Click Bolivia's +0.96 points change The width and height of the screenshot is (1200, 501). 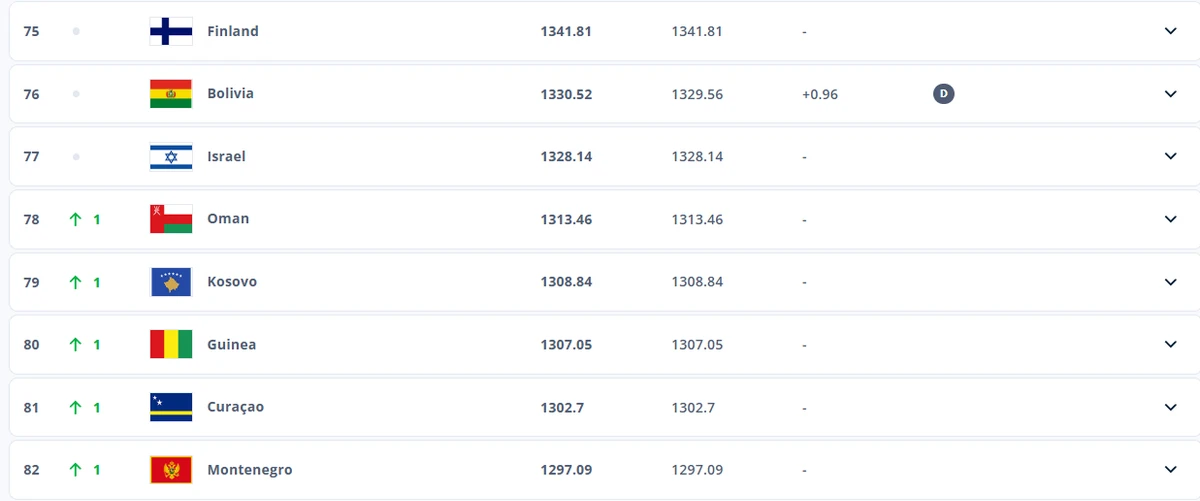tap(819, 94)
